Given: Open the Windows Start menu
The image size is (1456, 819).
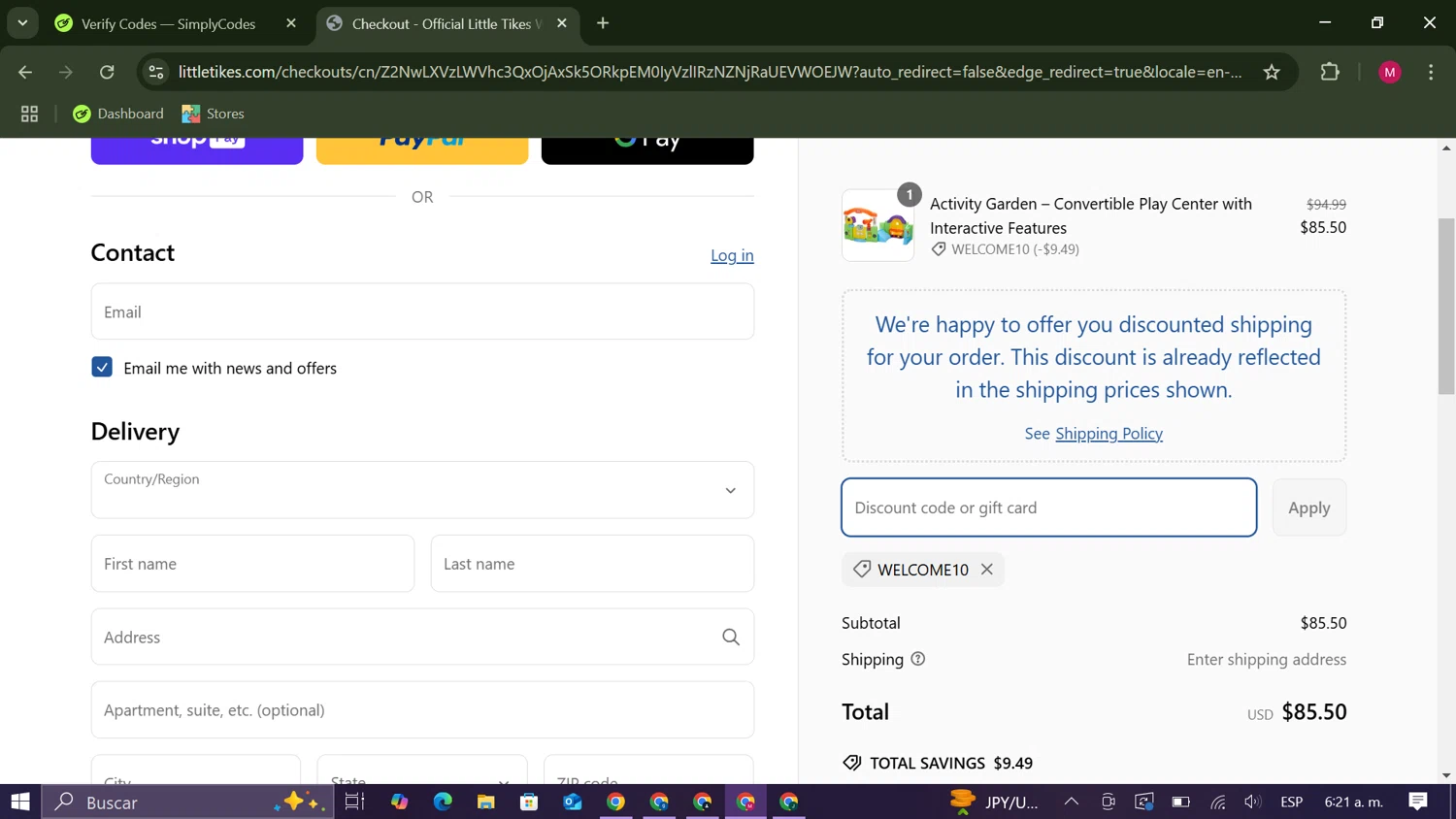Looking at the screenshot, I should (x=20, y=802).
